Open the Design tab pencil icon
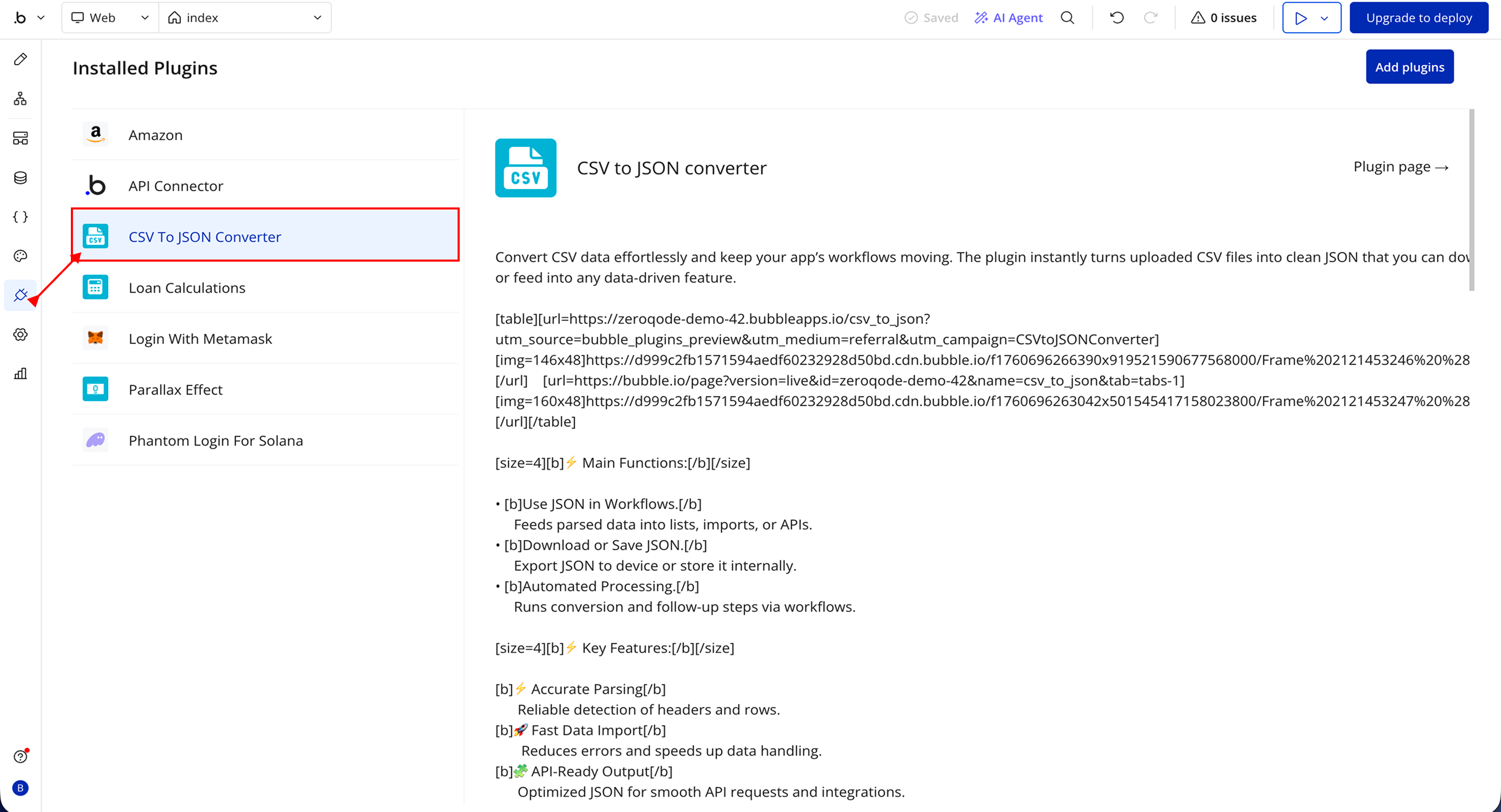The height and width of the screenshot is (812, 1501). click(x=20, y=59)
